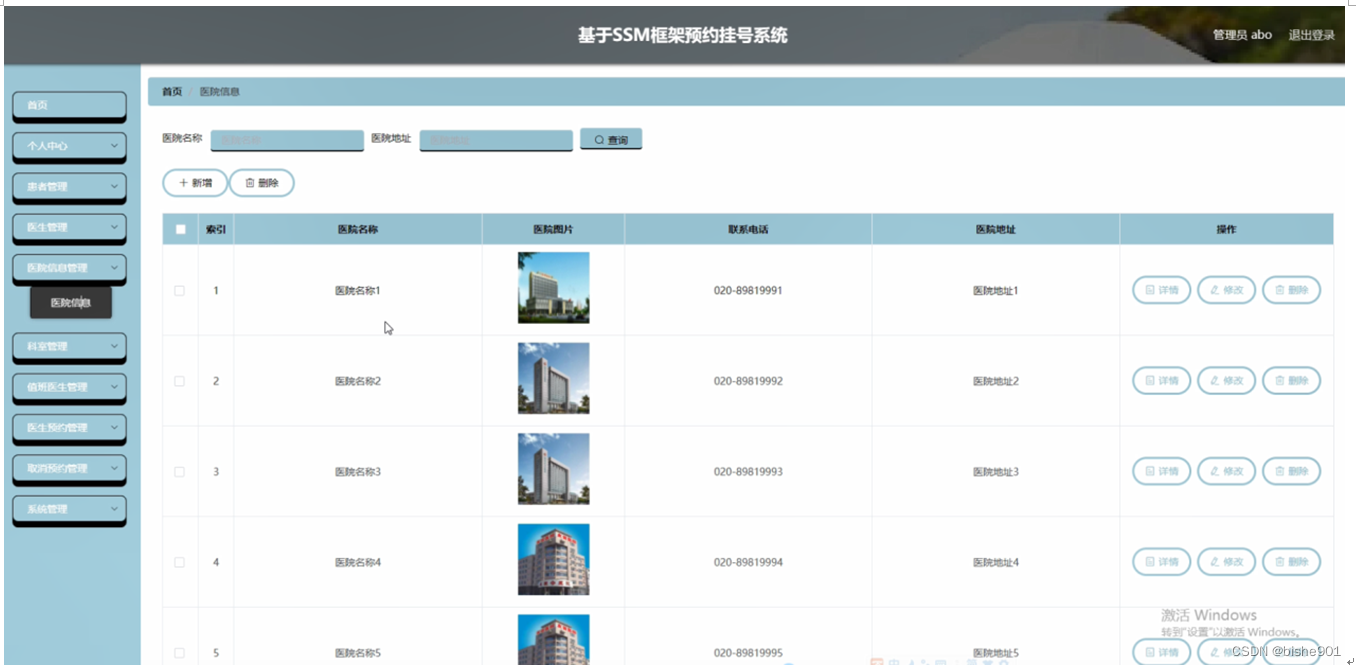Expand the 医生预约管理 sidebar menu
The image size is (1356, 666).
(x=69, y=428)
